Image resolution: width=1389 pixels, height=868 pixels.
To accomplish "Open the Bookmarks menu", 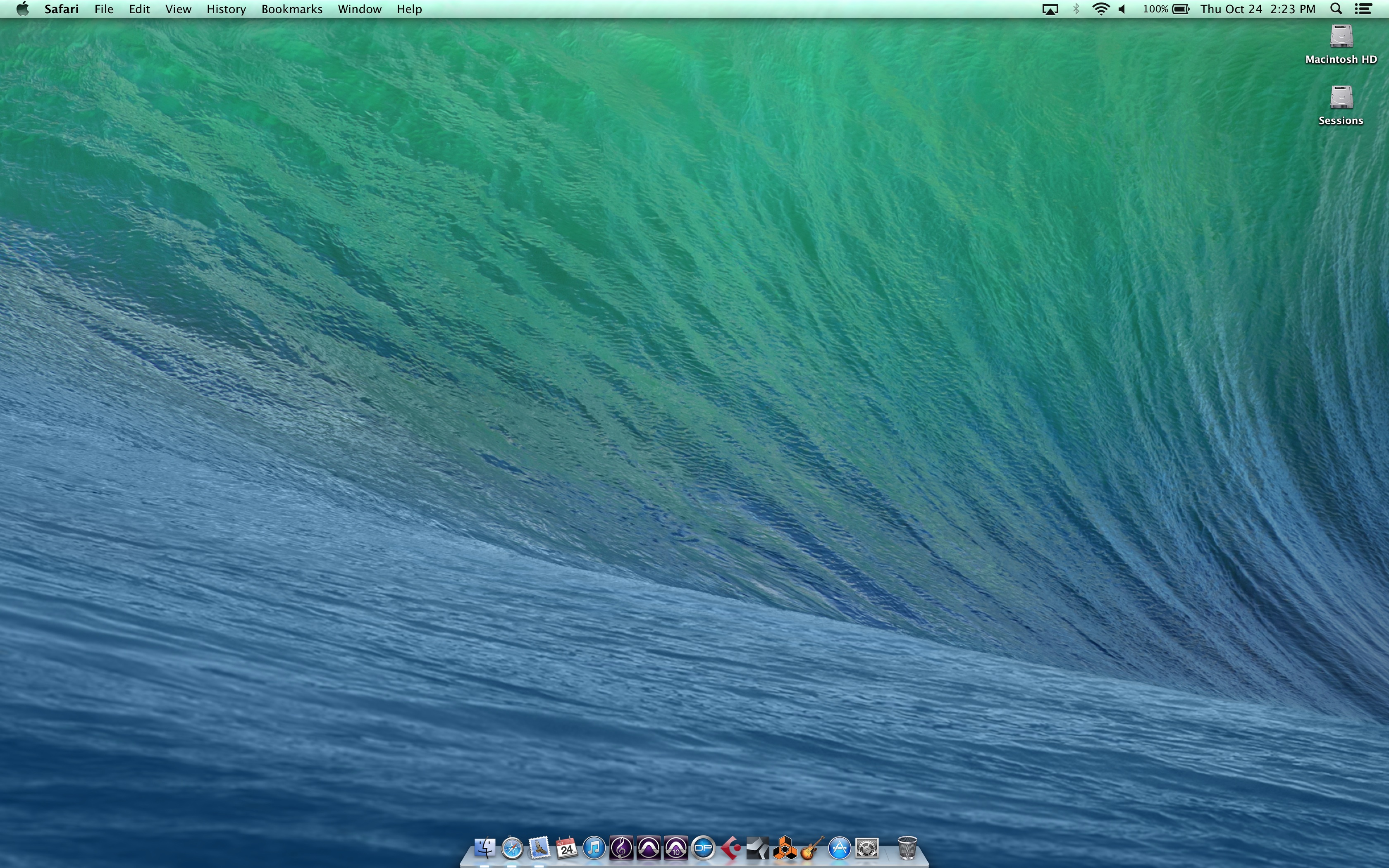I will pos(292,9).
